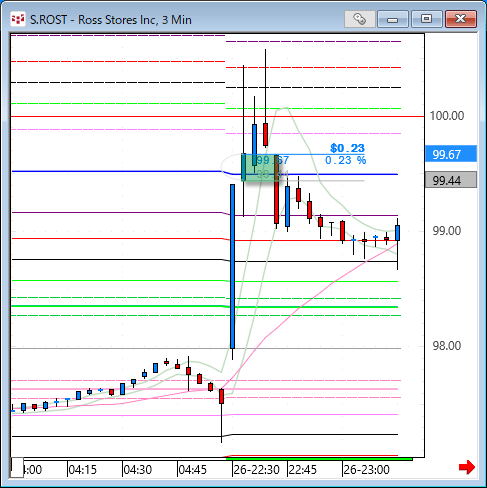This screenshot has width=487, height=488.
Task: Click the 26-23:00 time axis marker
Action: point(366,470)
